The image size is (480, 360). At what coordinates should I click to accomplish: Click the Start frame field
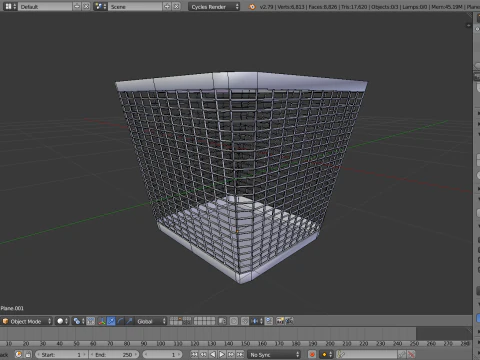pyautogui.click(x=61, y=355)
